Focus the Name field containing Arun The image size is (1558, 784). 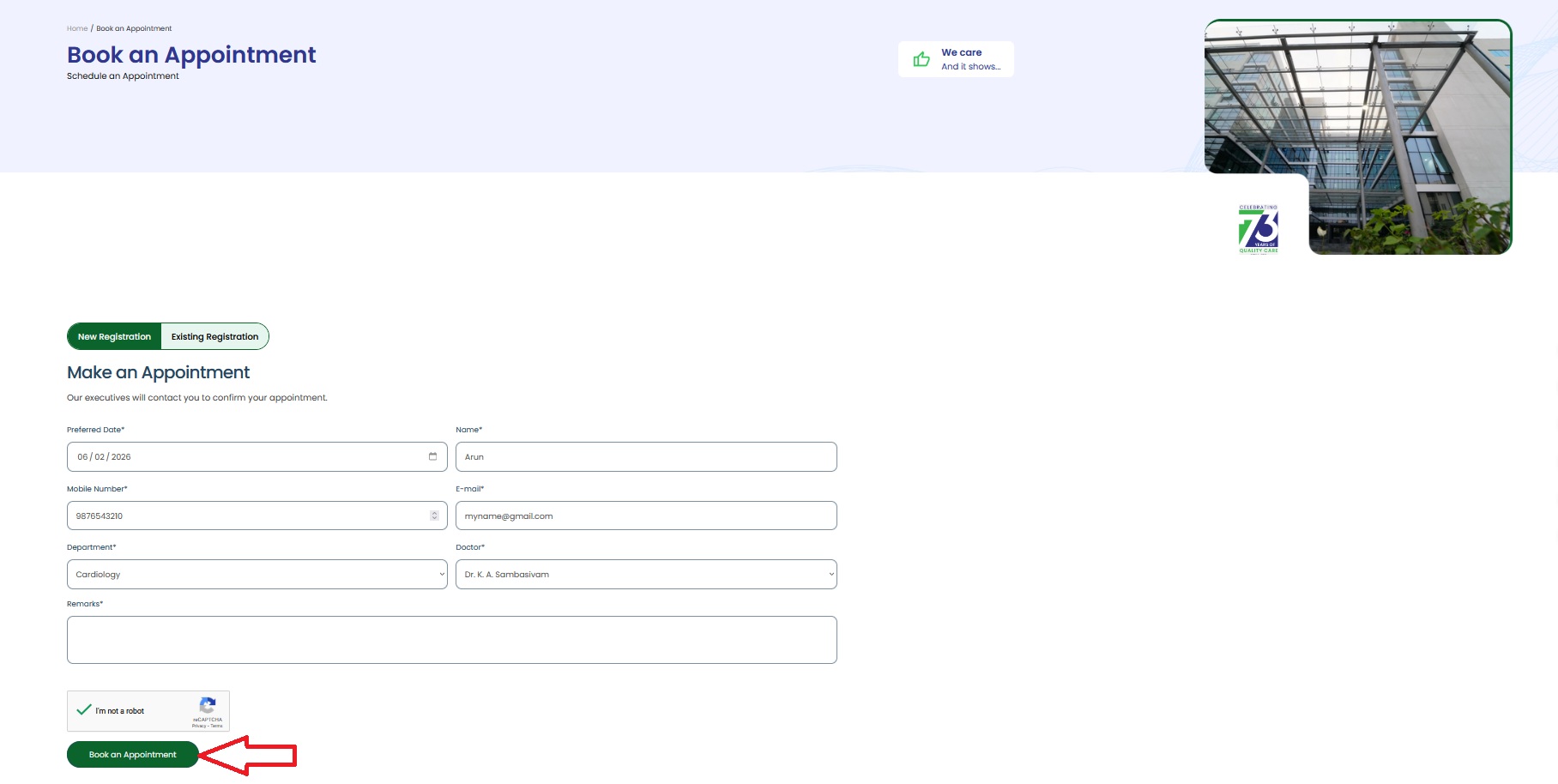tap(645, 457)
